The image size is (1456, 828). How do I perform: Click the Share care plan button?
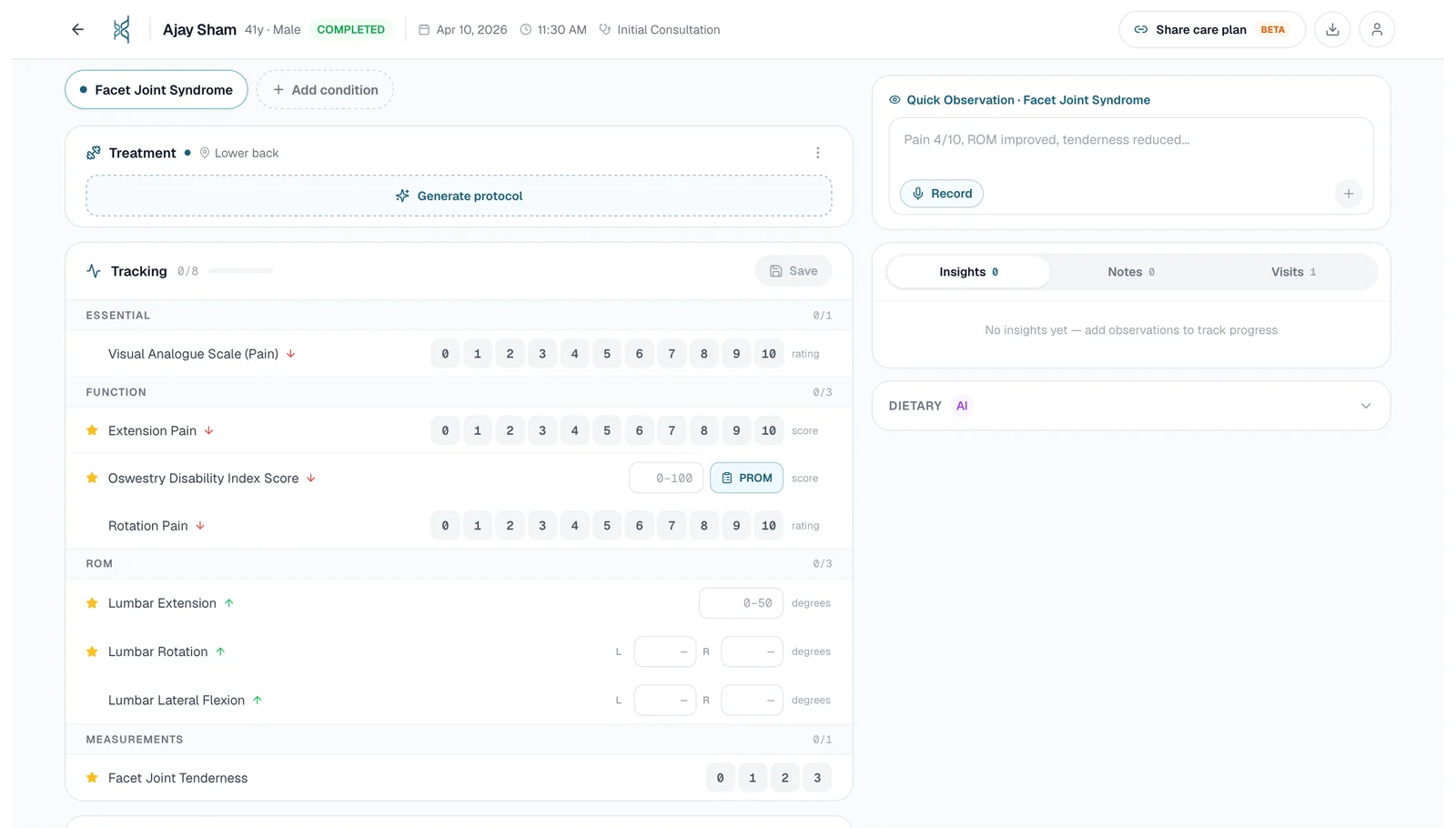1212,30
